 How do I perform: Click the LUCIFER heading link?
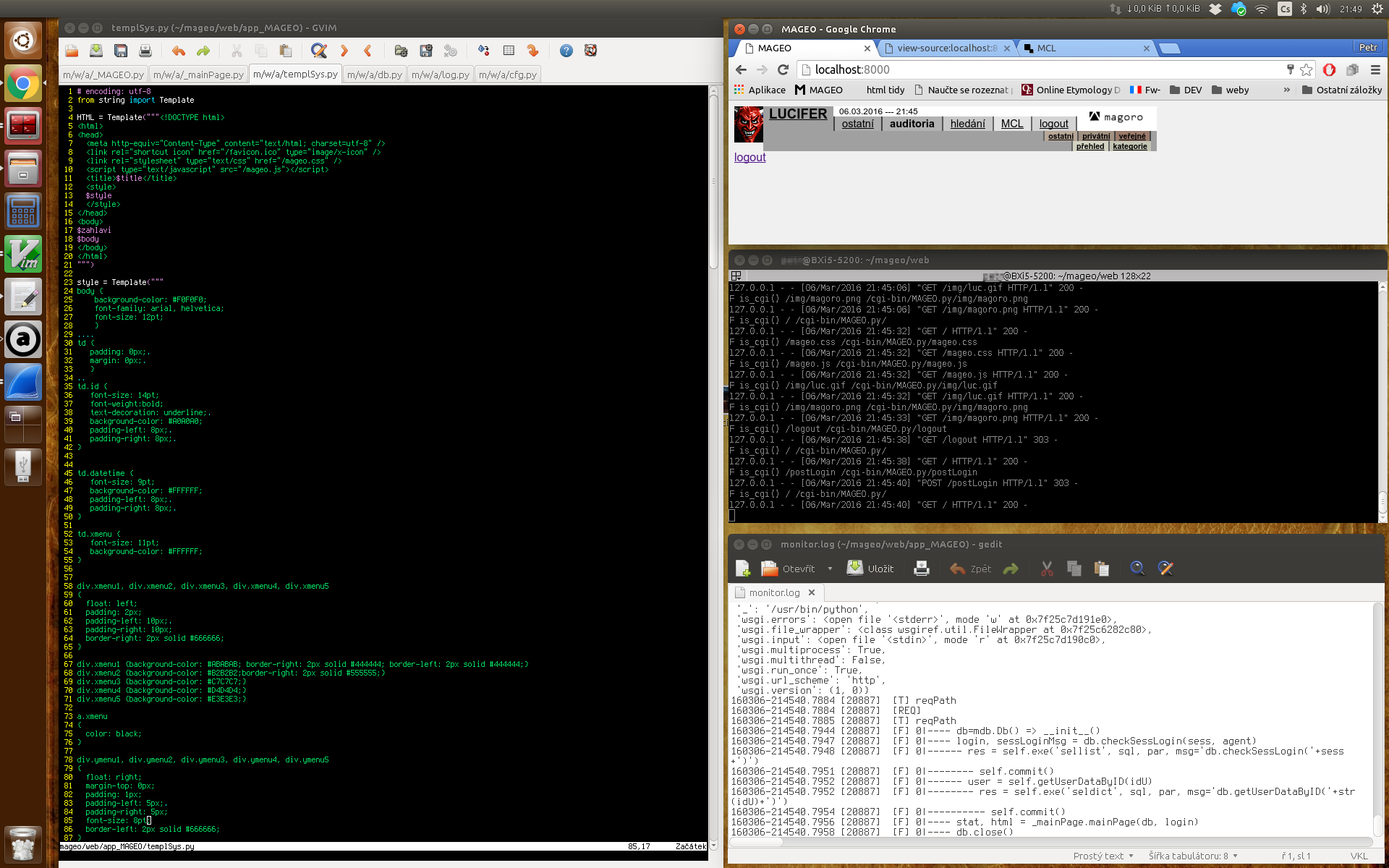pos(797,114)
